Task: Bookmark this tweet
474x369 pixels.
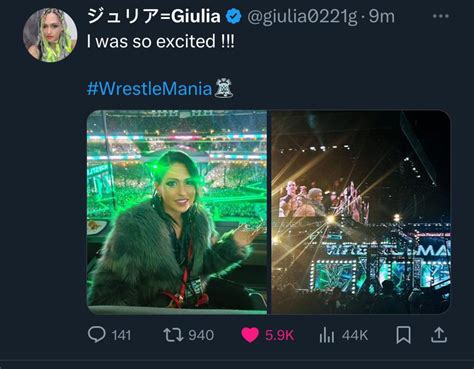Action: pos(403,335)
